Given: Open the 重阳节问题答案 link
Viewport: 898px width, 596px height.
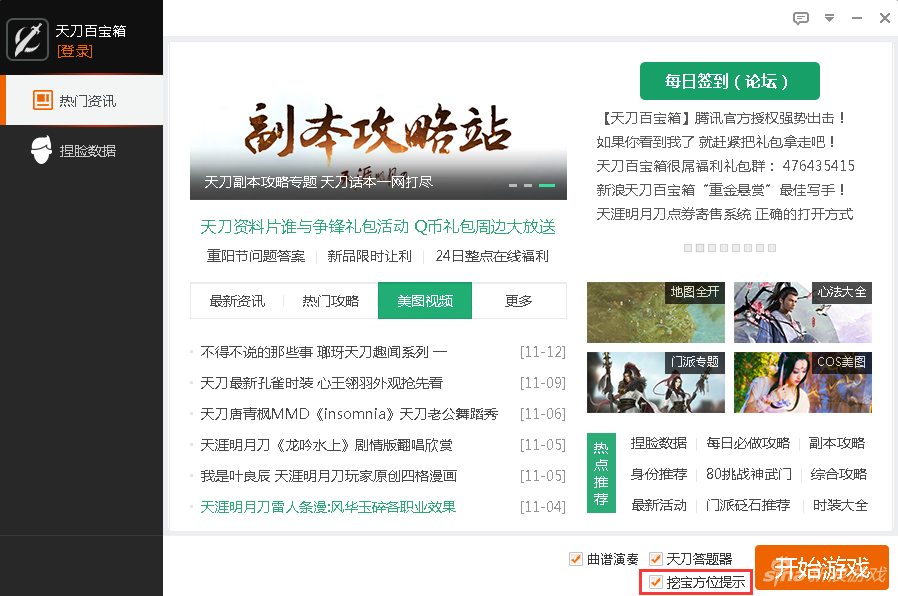Looking at the screenshot, I should pyautogui.click(x=256, y=256).
